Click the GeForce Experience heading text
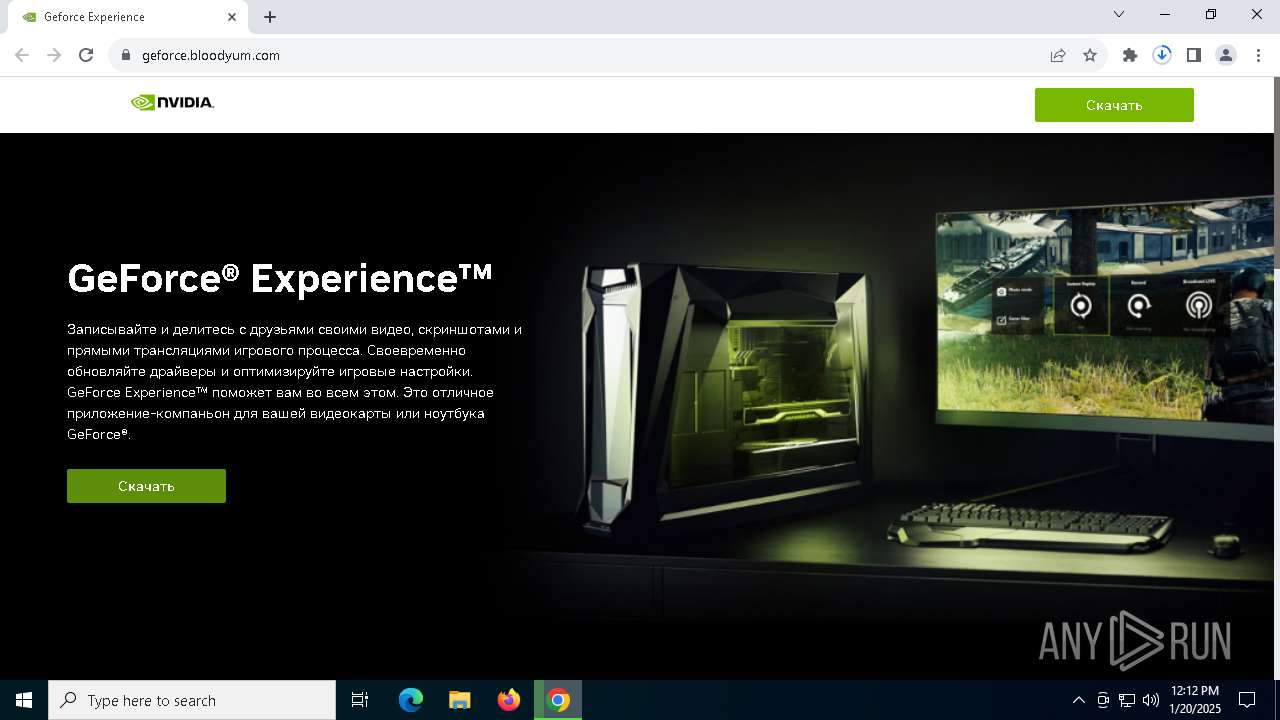This screenshot has width=1280, height=720. click(280, 278)
